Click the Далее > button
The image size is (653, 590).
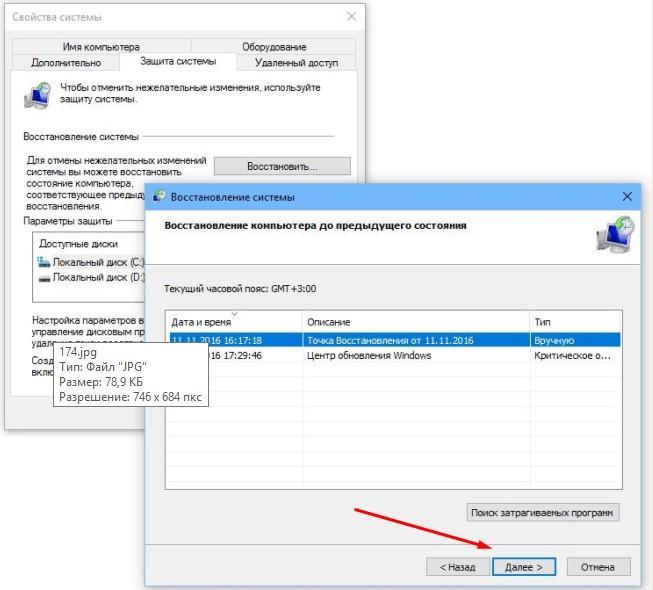tap(523, 567)
